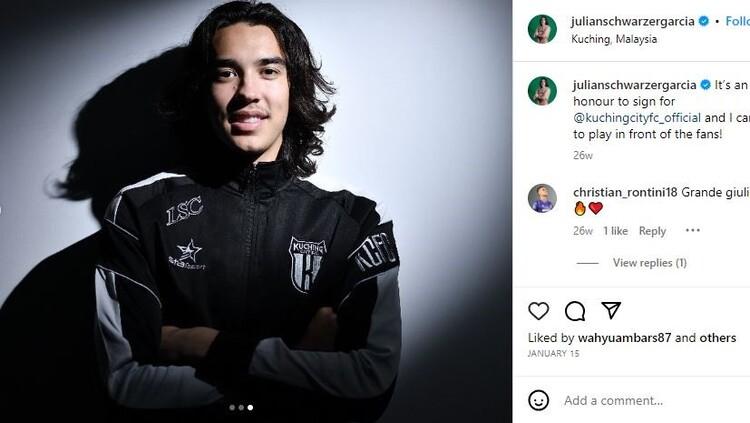This screenshot has width=750, height=423.
Task: Like the post with heart icon
Action: coord(539,311)
